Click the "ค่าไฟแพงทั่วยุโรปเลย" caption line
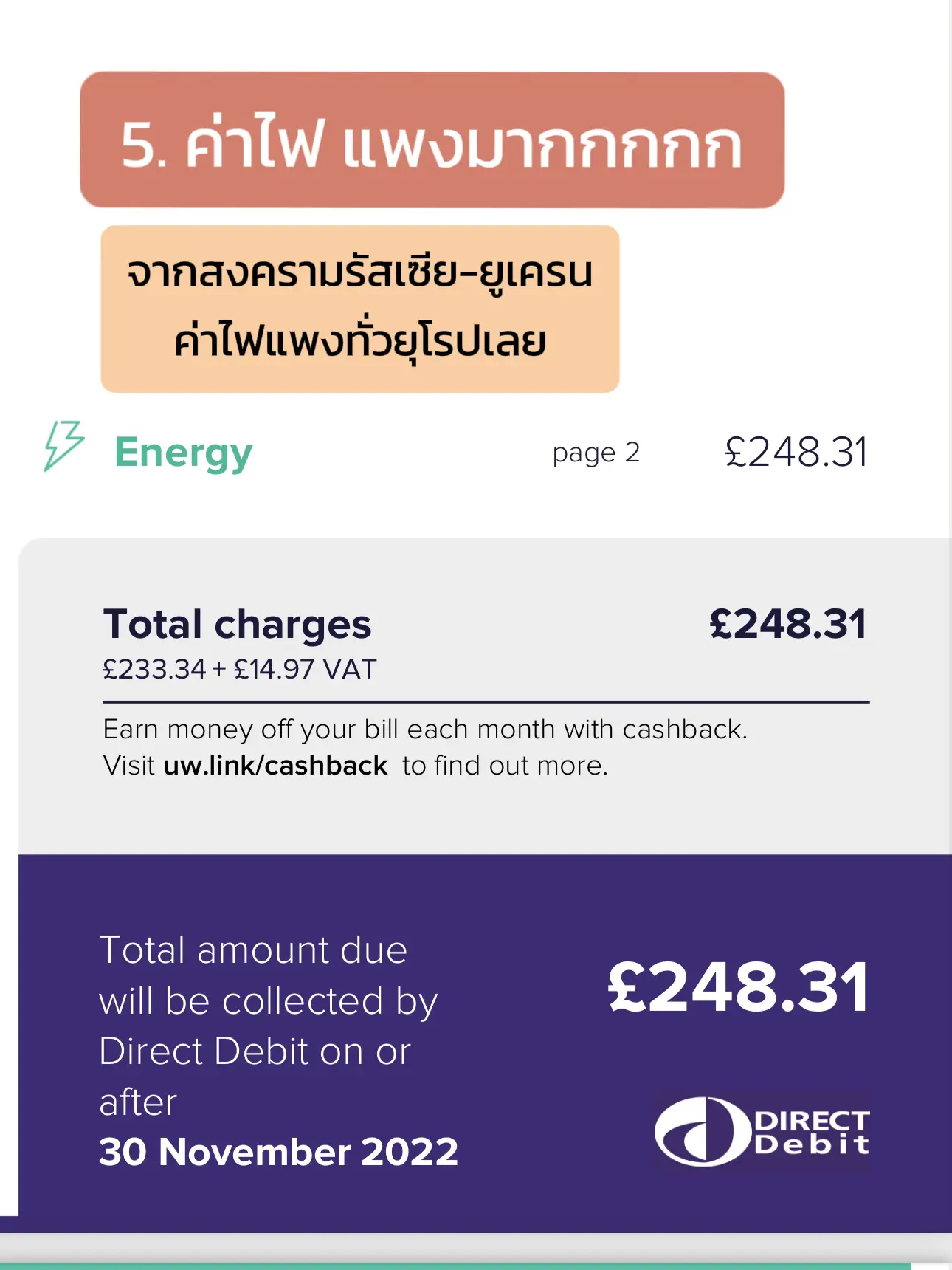The width and height of the screenshot is (952, 1270). tap(359, 341)
